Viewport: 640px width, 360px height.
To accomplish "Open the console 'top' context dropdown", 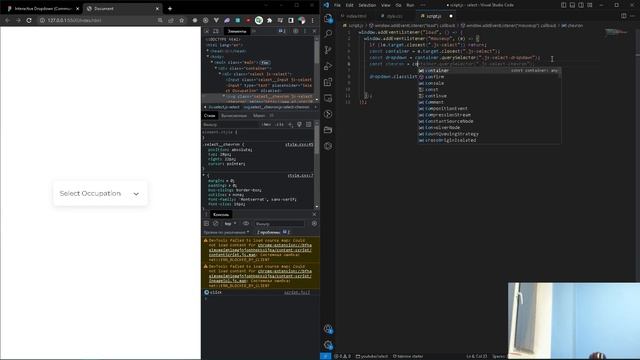I will click(x=230, y=224).
